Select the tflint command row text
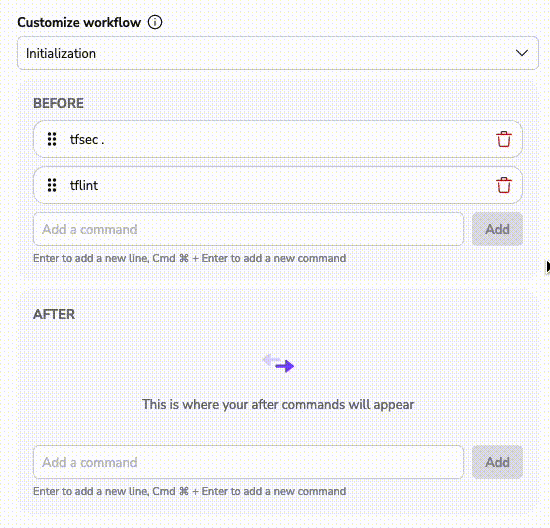 click(x=84, y=185)
